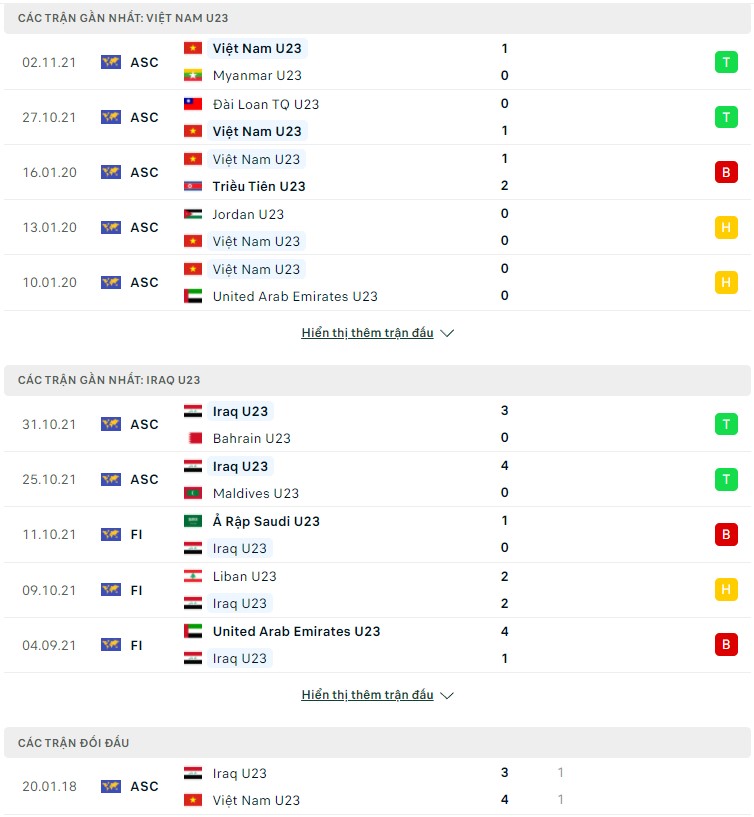
Task: Click the Hiển thị thêm trận đấu link
Action: 370,333
